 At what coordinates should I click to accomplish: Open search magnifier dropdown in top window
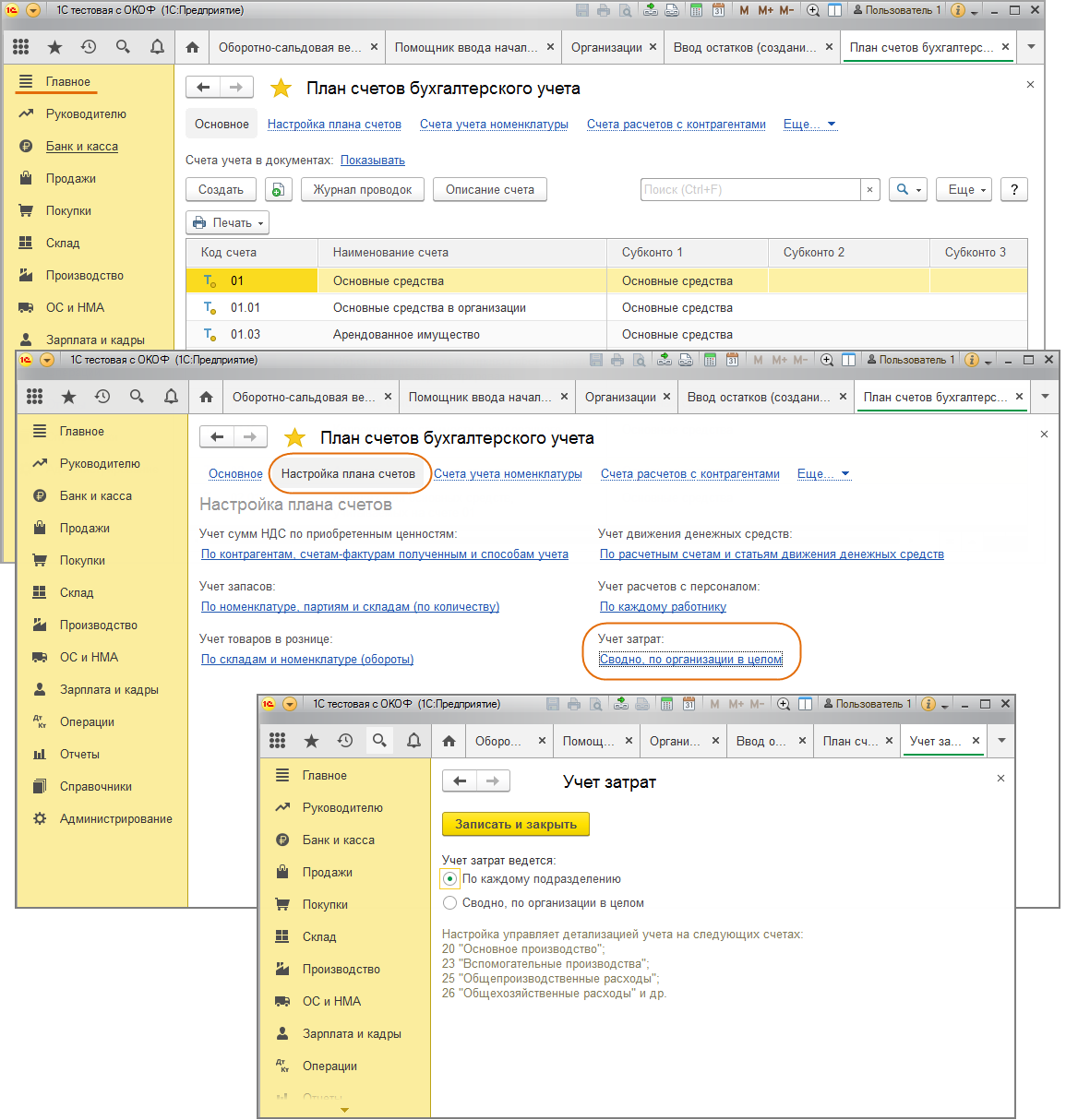(x=908, y=189)
